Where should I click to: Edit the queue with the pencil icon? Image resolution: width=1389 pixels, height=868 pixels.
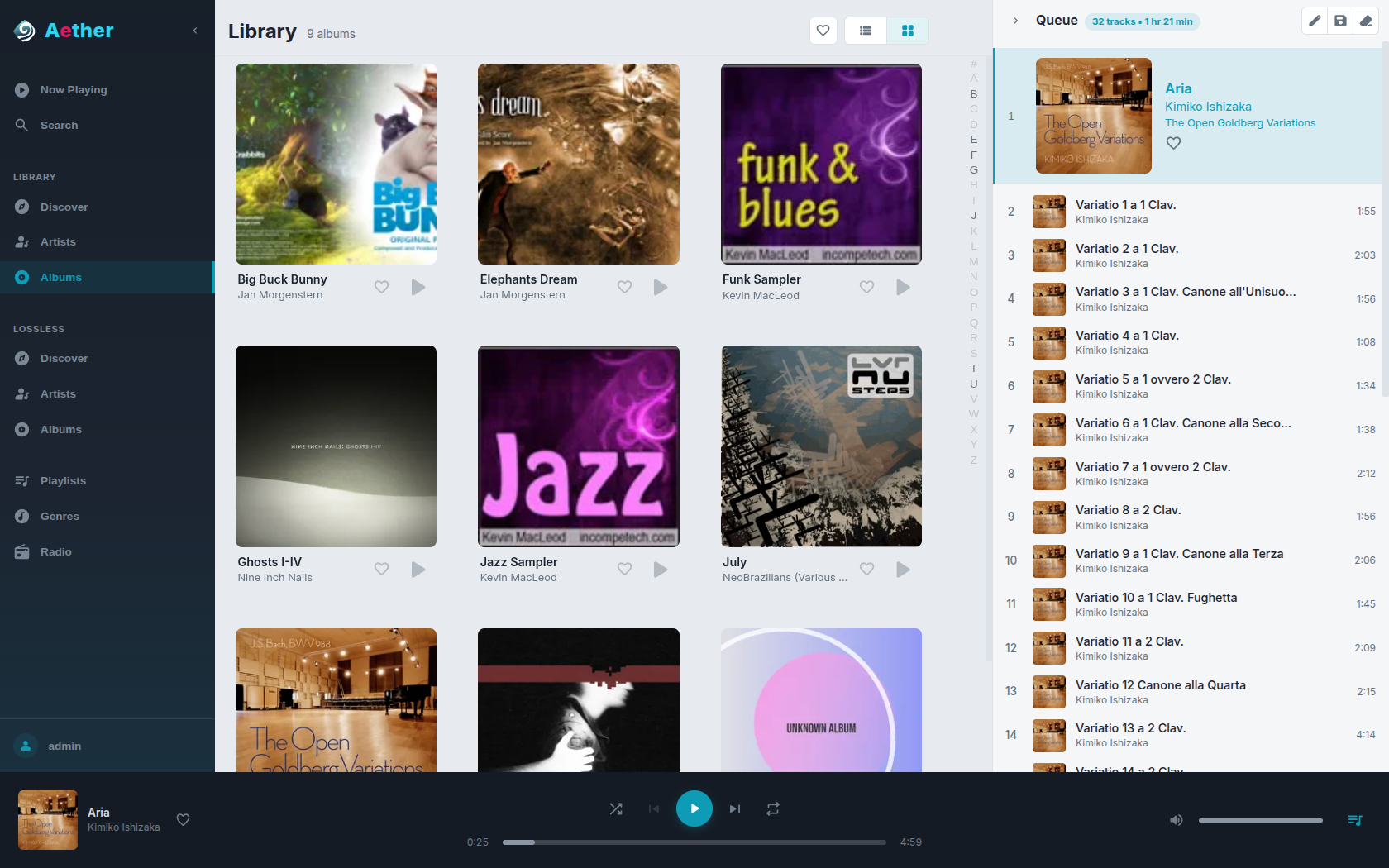(1315, 21)
